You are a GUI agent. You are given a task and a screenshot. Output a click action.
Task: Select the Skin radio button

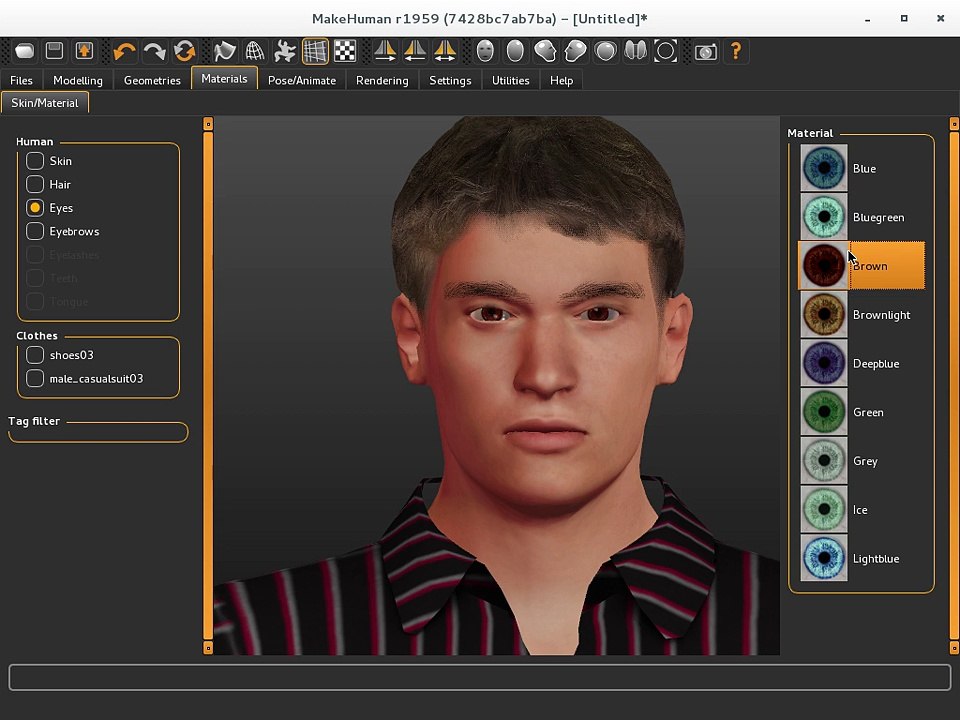point(35,161)
